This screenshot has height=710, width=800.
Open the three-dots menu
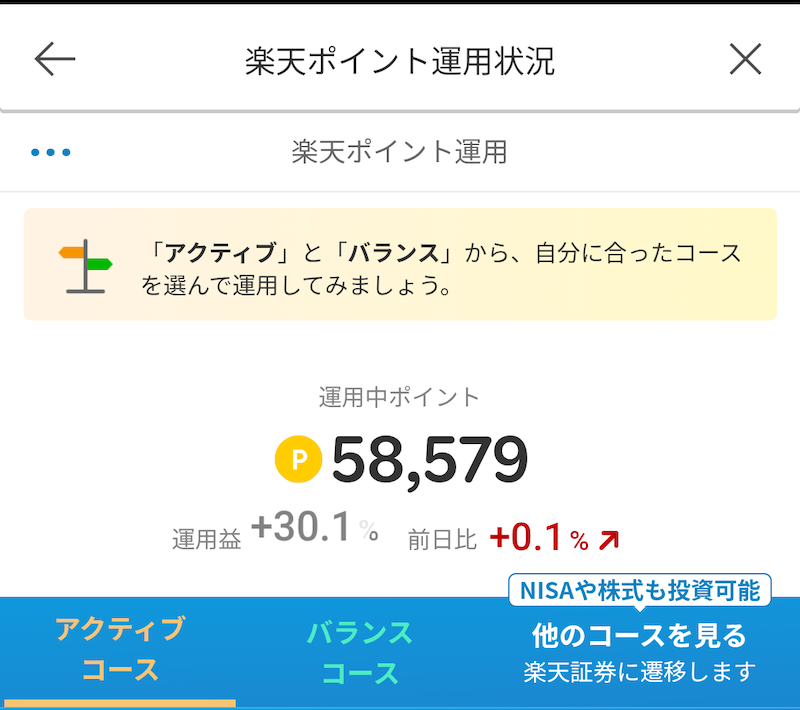coord(50,153)
